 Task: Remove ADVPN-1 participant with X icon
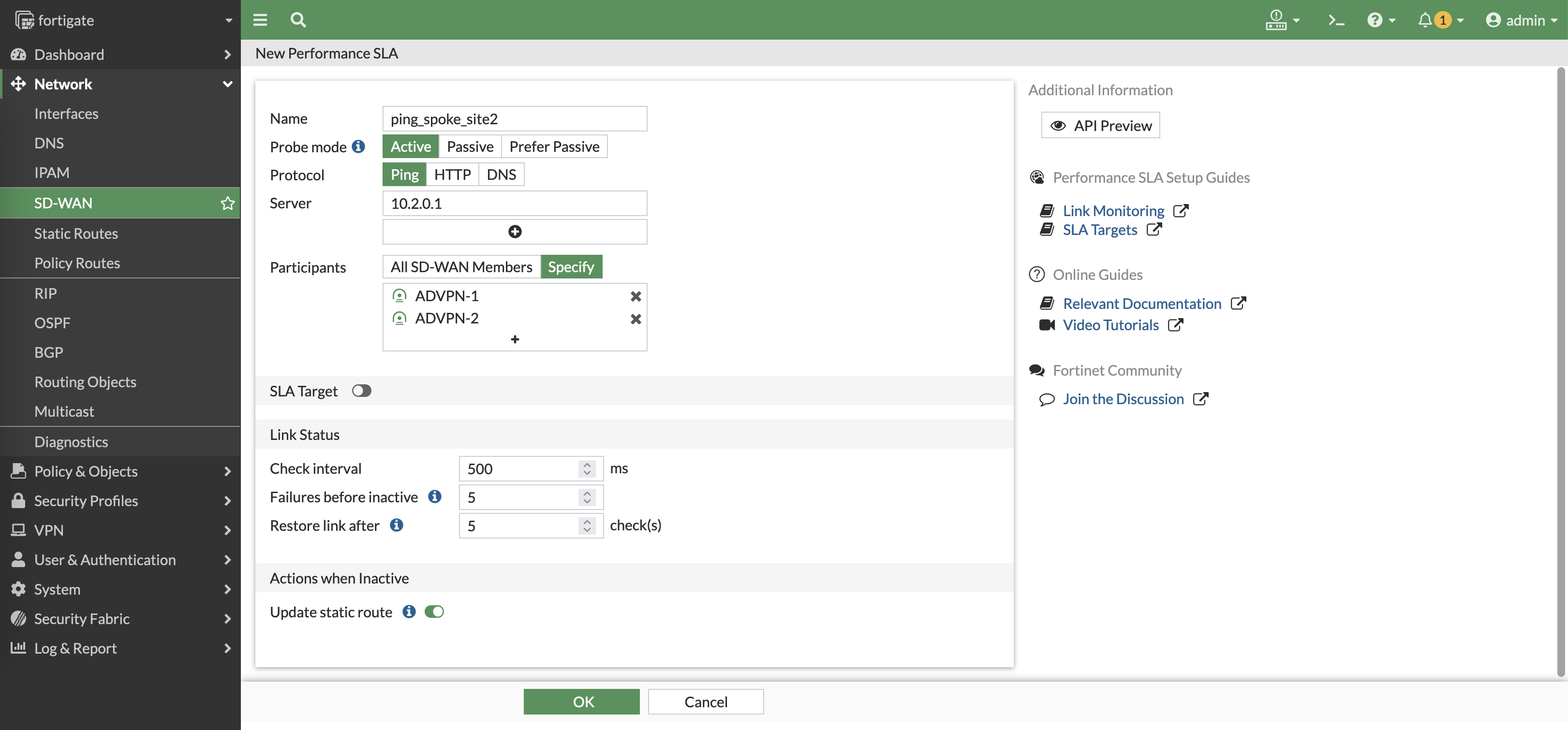coord(636,296)
